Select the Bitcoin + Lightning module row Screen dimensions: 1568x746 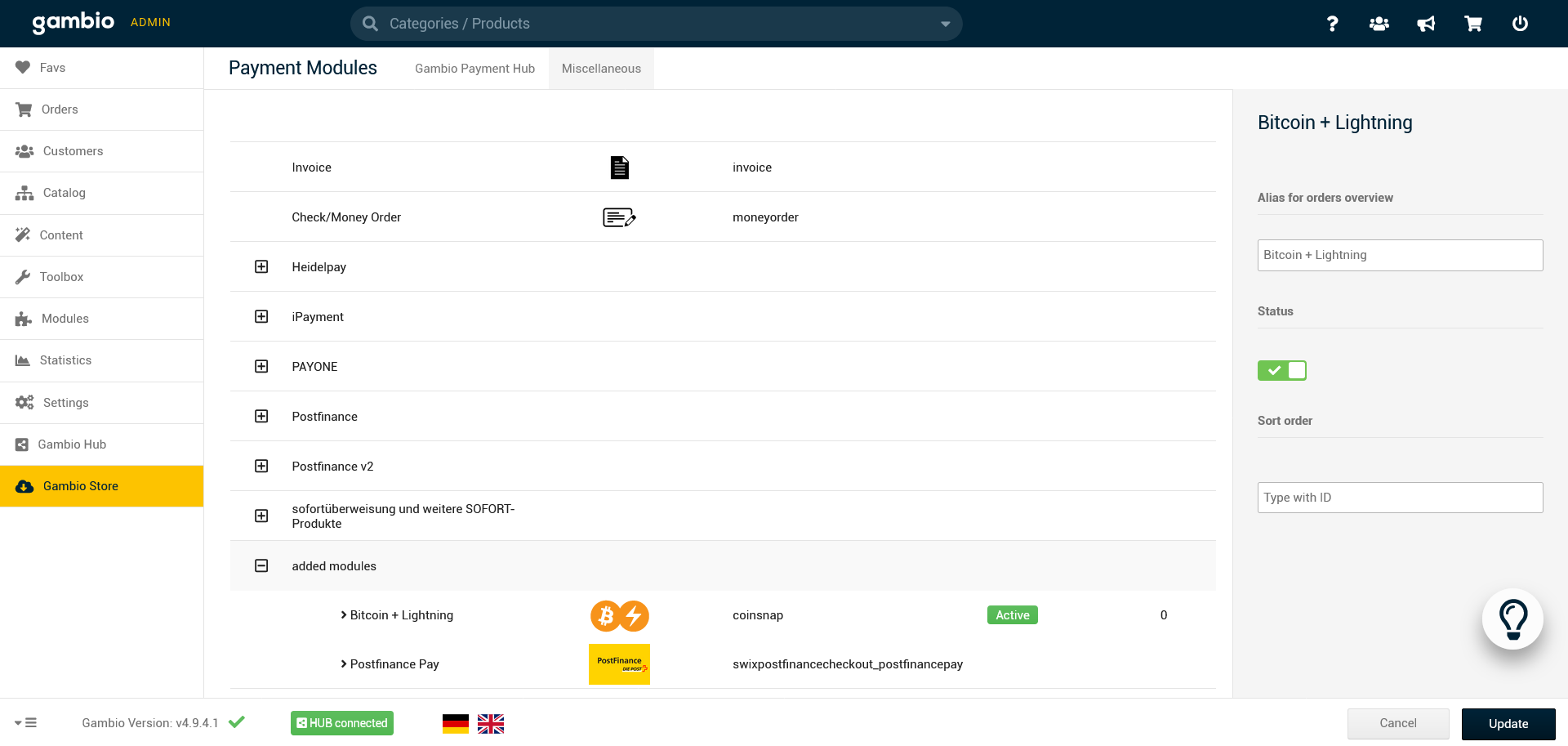click(x=723, y=615)
